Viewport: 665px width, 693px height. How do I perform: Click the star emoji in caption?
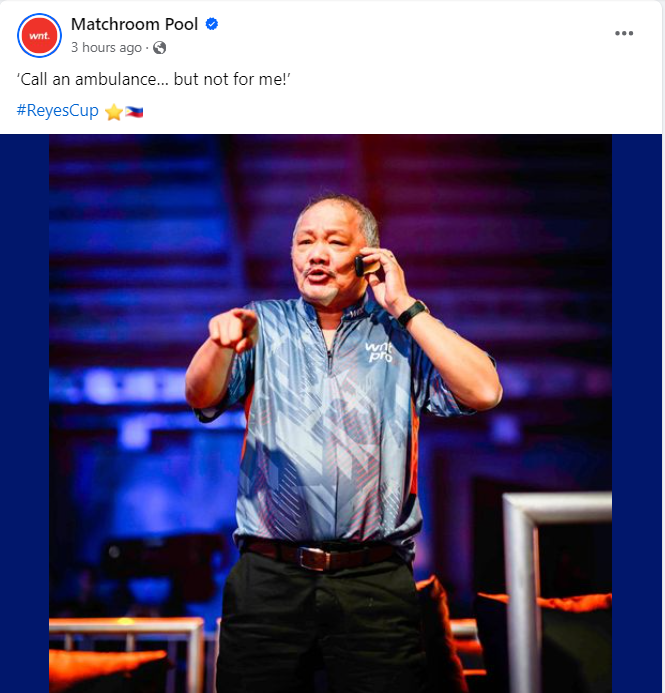[114, 112]
